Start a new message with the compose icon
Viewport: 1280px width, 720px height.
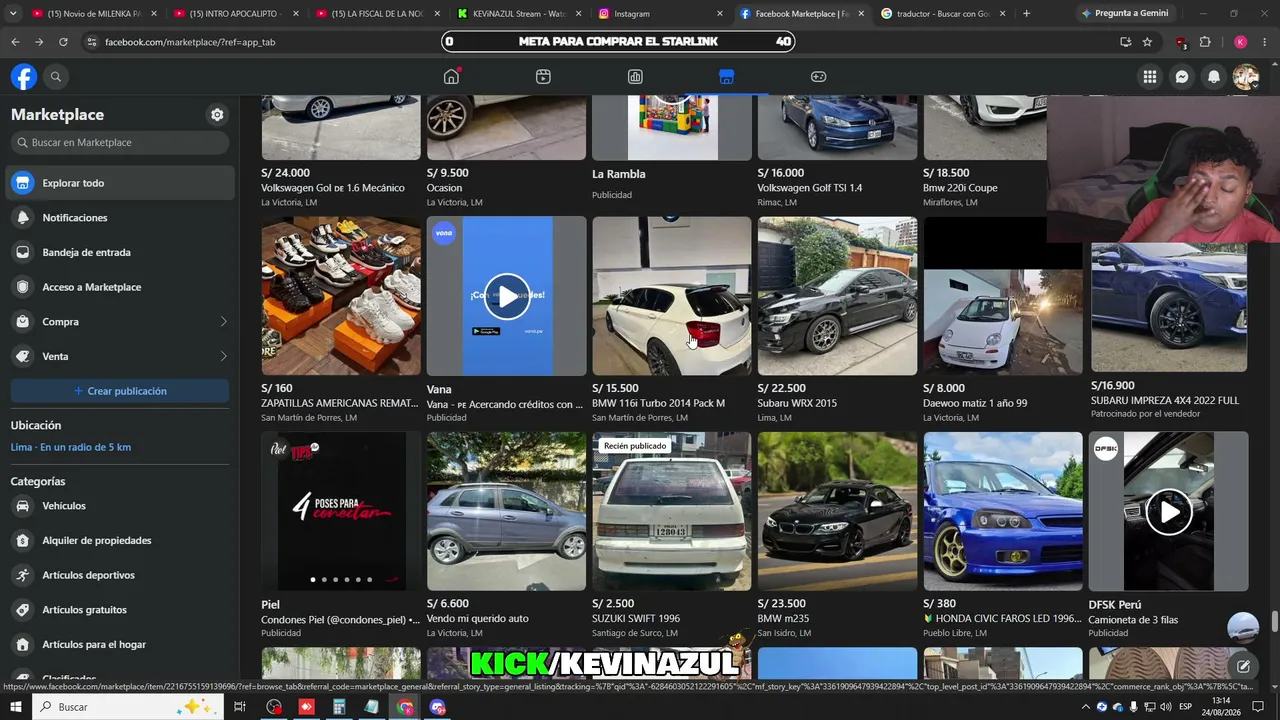pyautogui.click(x=1243, y=666)
